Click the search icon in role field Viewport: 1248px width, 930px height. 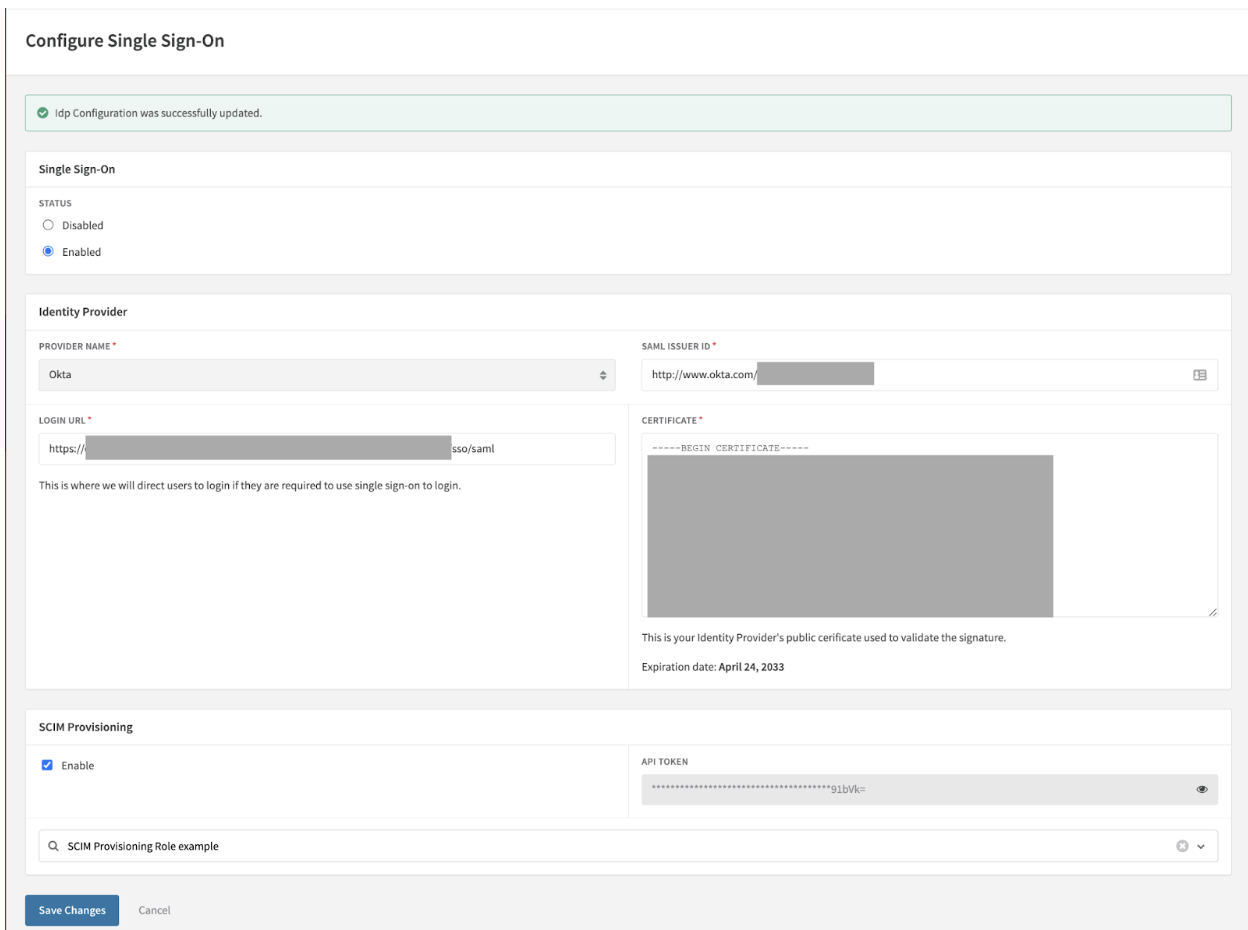point(52,846)
